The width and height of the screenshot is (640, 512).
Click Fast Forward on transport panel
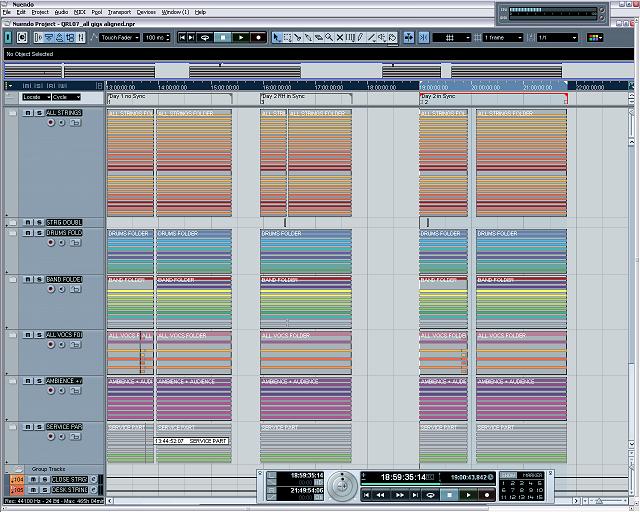click(x=400, y=495)
